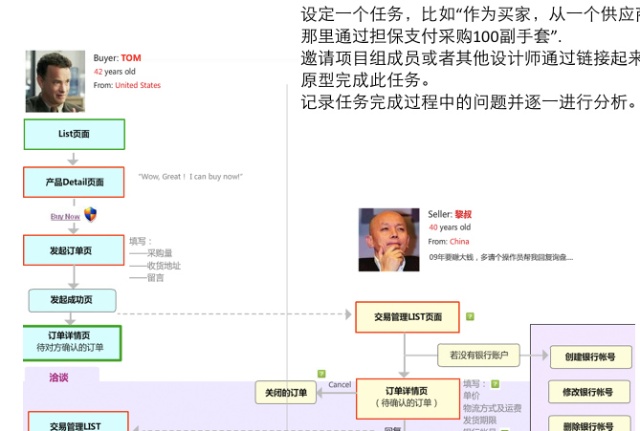
Task: Click the buyer name TOM
Action: [131, 58]
